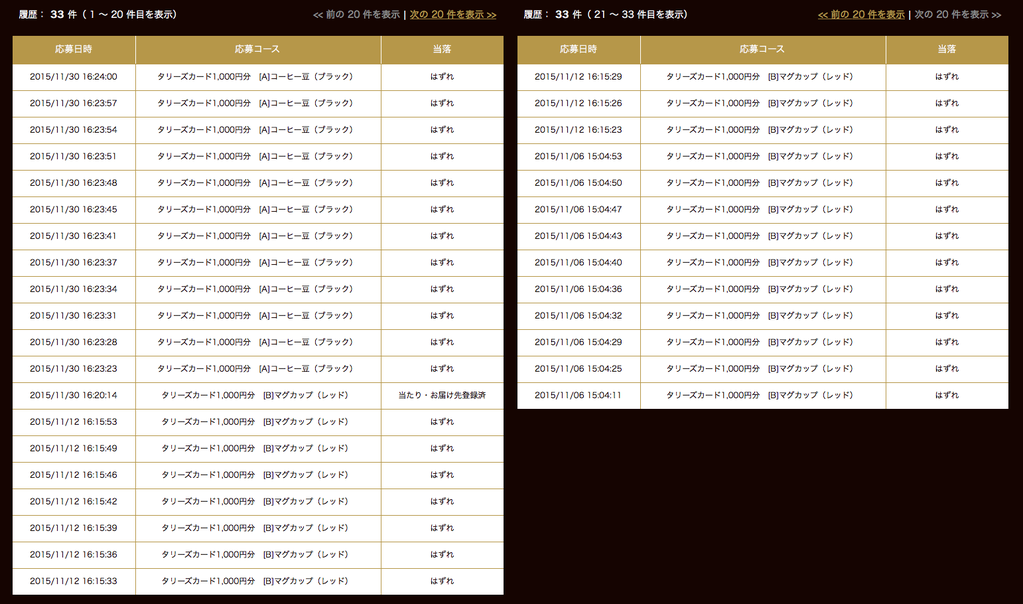The width and height of the screenshot is (1023, 604).
Task: Select date 2015/11/06 15:04:43
Action: pos(579,236)
